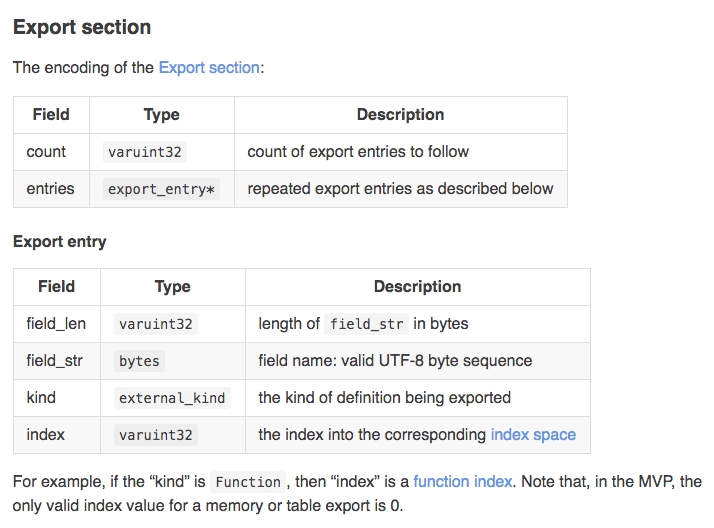
Task: Select the "count" field cell
Action: [46, 152]
